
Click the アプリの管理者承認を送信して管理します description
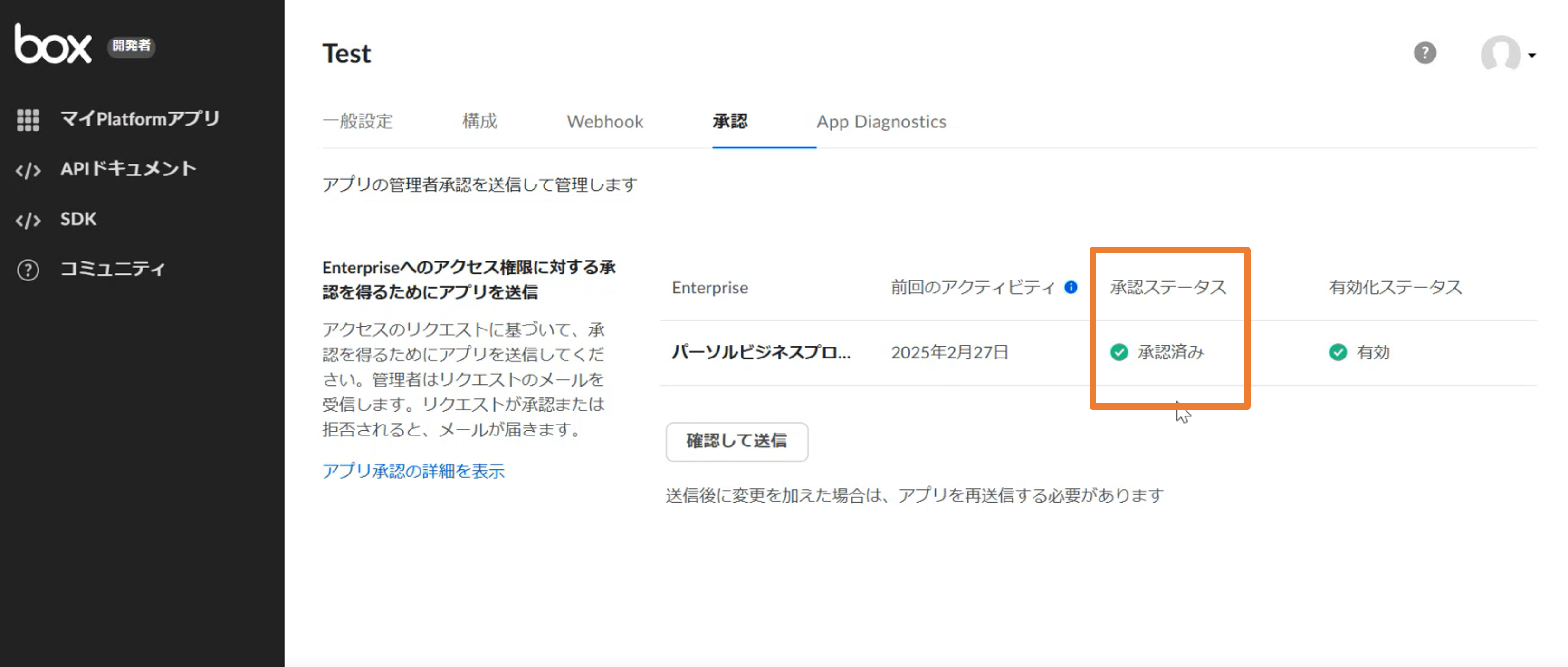tap(479, 184)
